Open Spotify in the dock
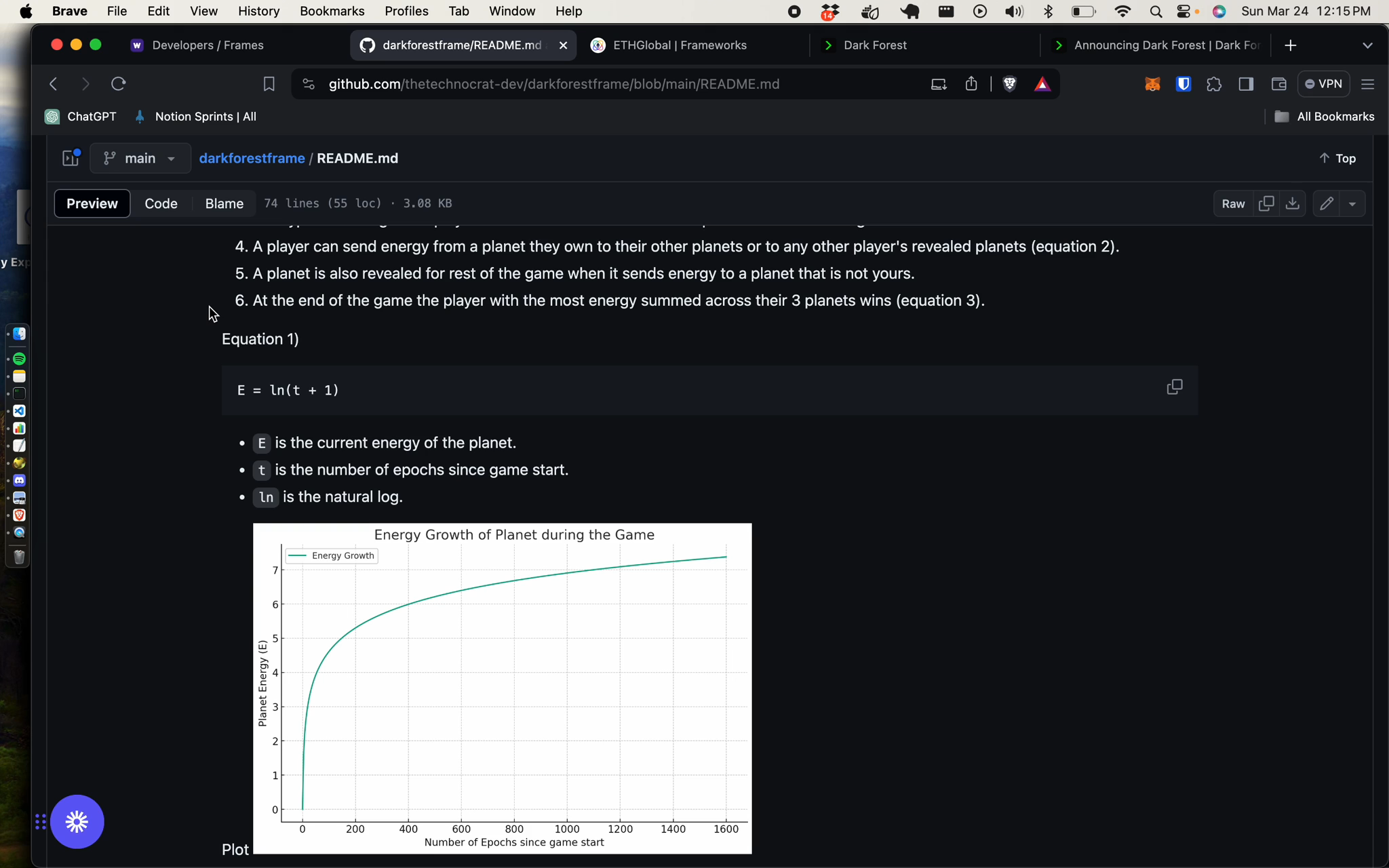Image resolution: width=1389 pixels, height=868 pixels. click(x=19, y=358)
